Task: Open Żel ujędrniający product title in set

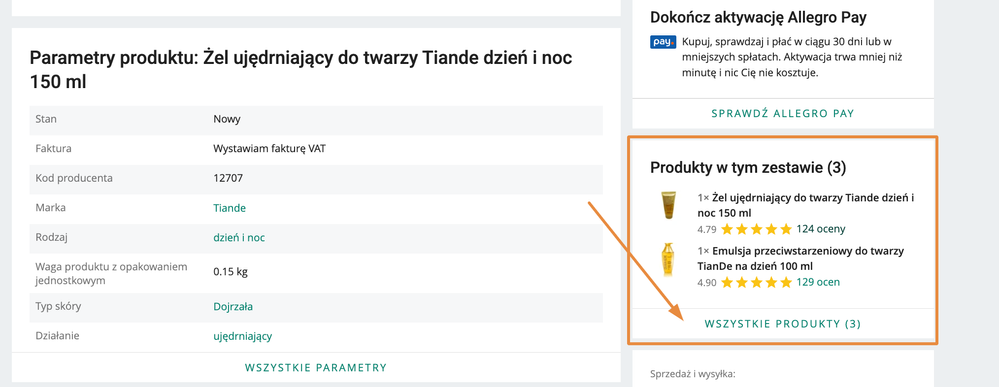Action: coord(806,205)
